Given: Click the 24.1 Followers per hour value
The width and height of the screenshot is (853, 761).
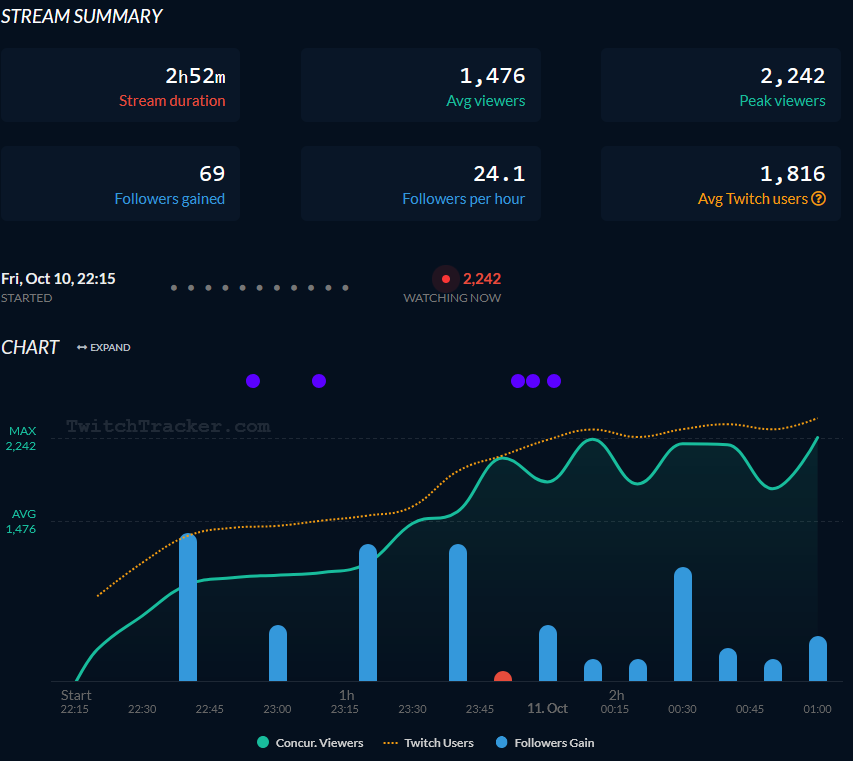Looking at the screenshot, I should [499, 174].
